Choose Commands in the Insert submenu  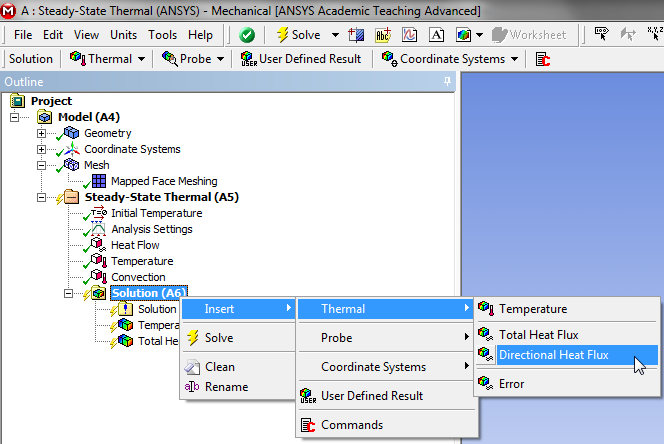pos(385,425)
